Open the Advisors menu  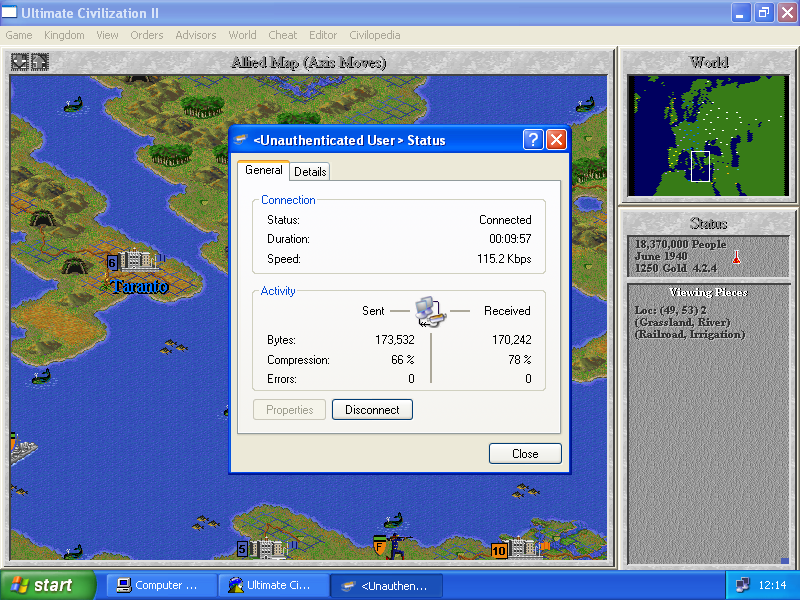coord(195,35)
